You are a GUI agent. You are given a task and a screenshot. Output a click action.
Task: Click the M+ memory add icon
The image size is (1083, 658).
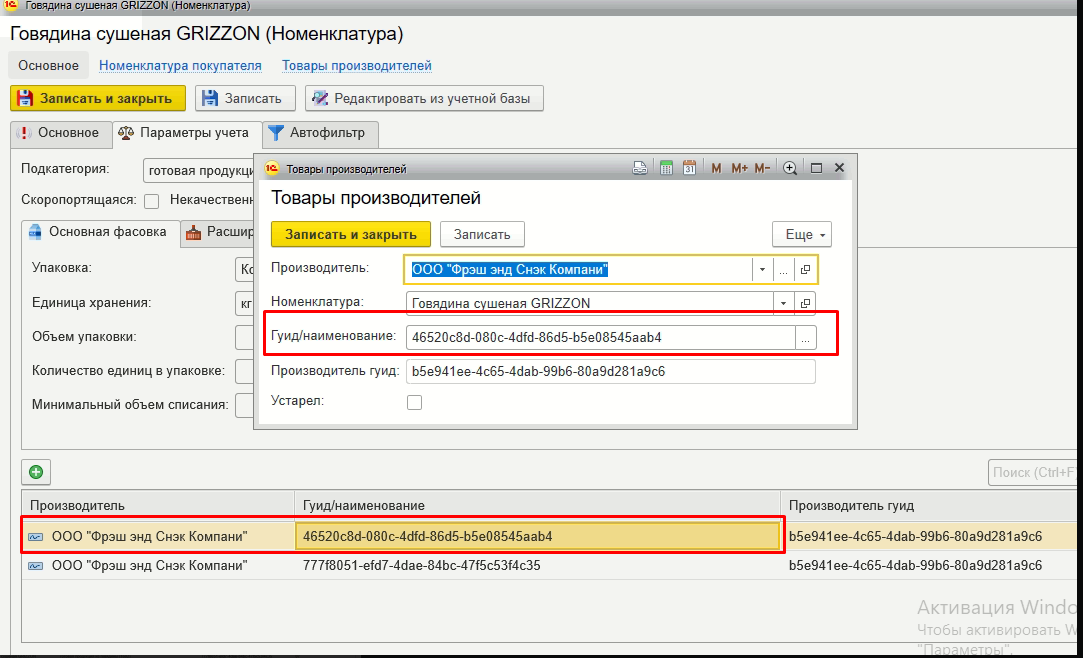pos(739,168)
